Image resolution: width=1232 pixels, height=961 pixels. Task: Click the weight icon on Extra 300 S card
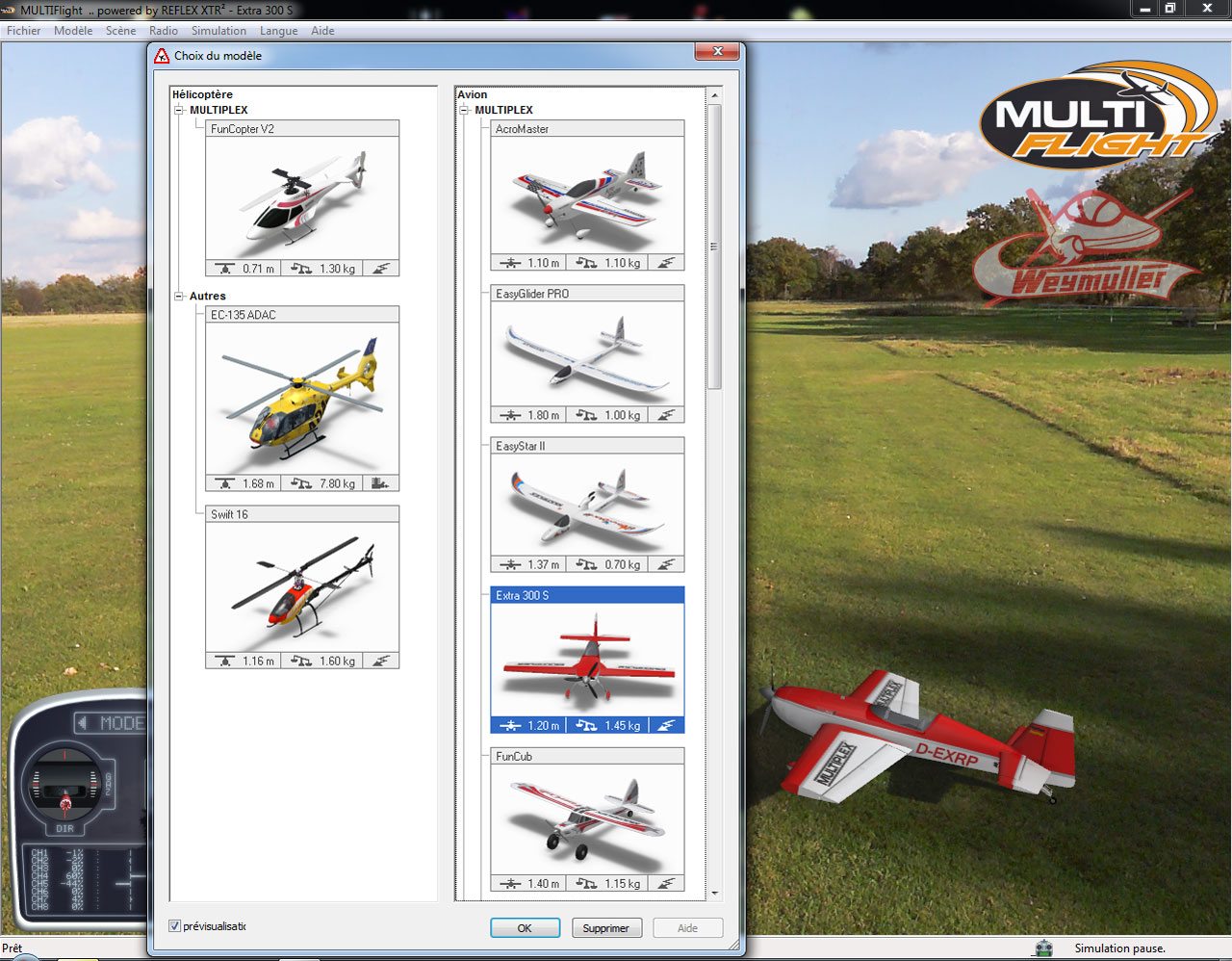(x=586, y=725)
